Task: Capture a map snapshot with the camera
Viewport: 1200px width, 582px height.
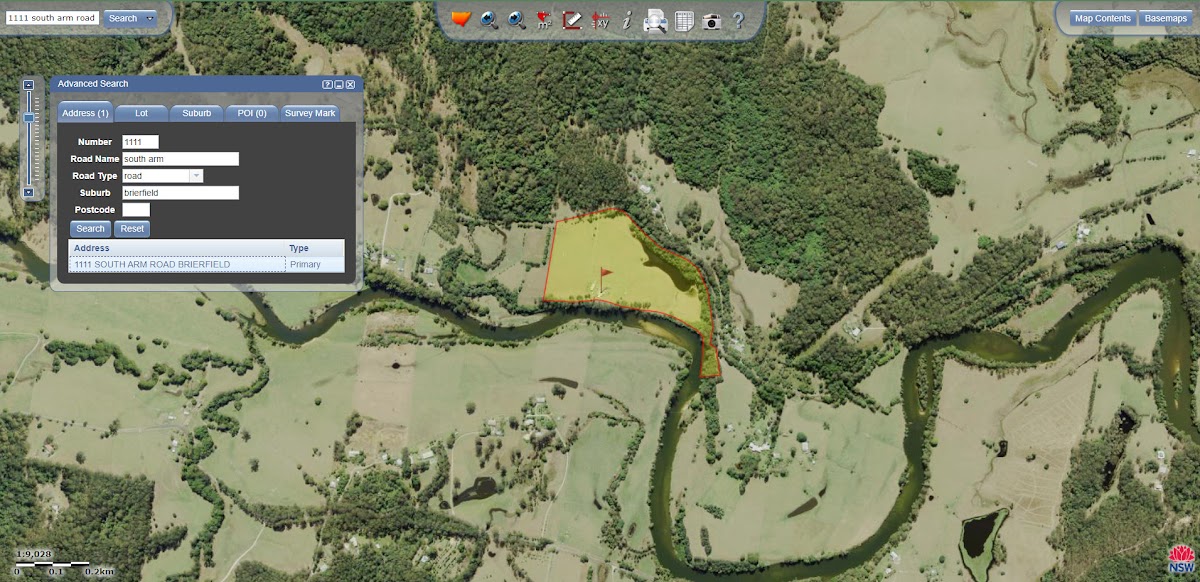Action: point(711,20)
